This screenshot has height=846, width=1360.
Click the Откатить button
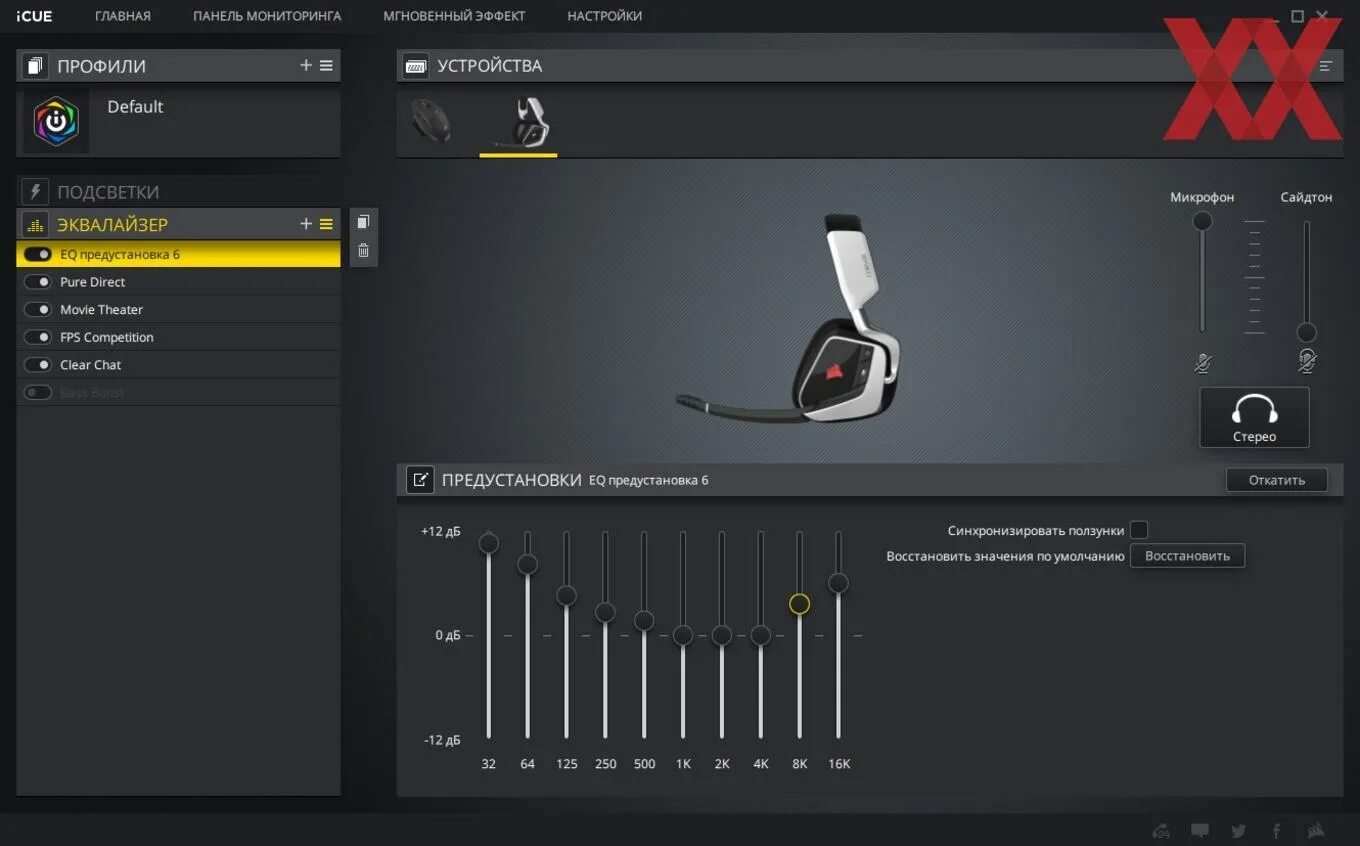(x=1277, y=480)
